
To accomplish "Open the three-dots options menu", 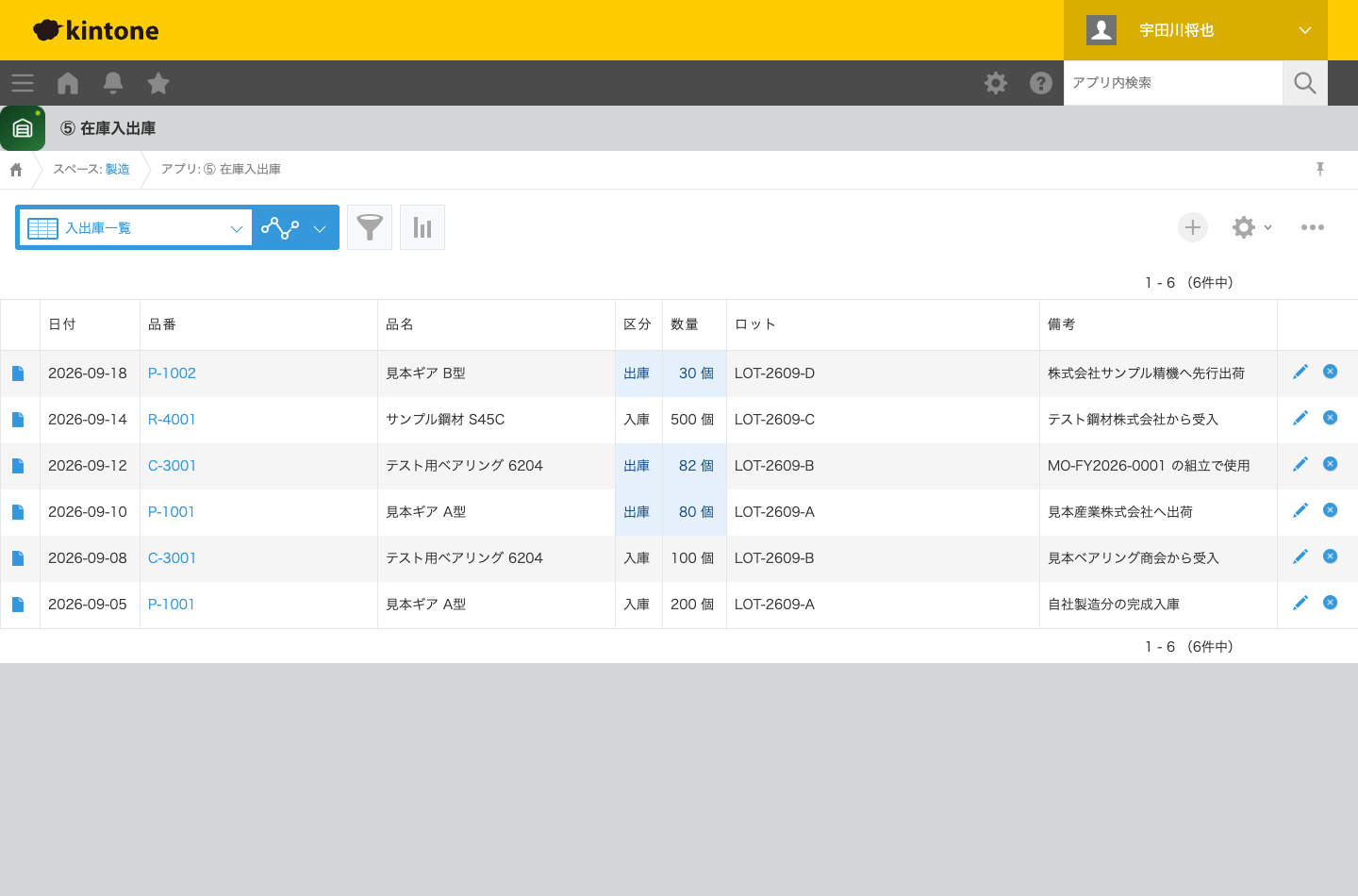I will tap(1313, 227).
